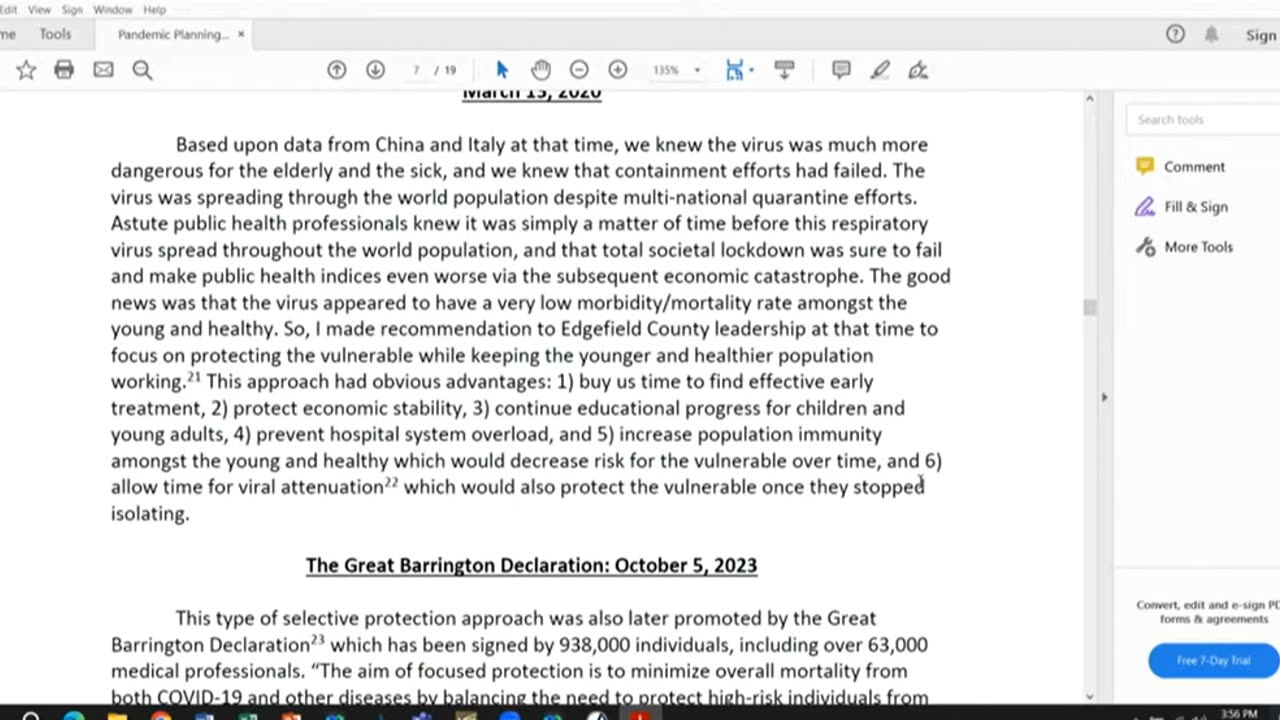Viewport: 1280px width, 720px height.
Task: Open notifications bell icon
Action: [1211, 34]
